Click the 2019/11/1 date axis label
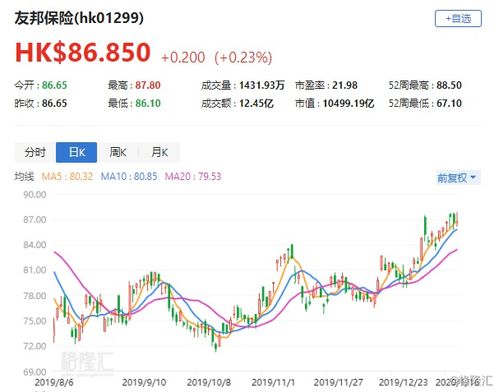The width and height of the screenshot is (499, 392). (x=273, y=382)
